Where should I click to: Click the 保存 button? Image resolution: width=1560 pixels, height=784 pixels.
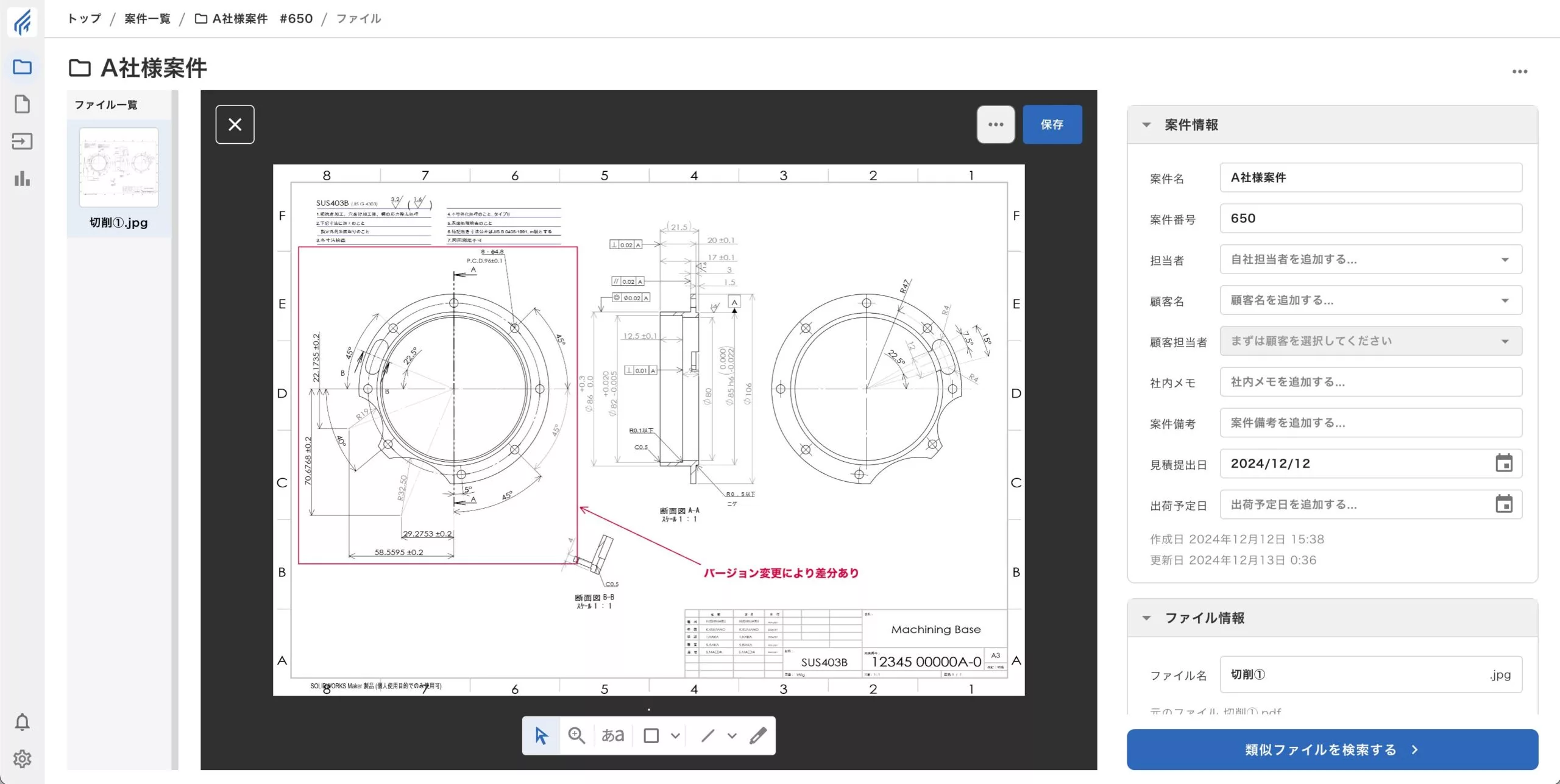1052,124
